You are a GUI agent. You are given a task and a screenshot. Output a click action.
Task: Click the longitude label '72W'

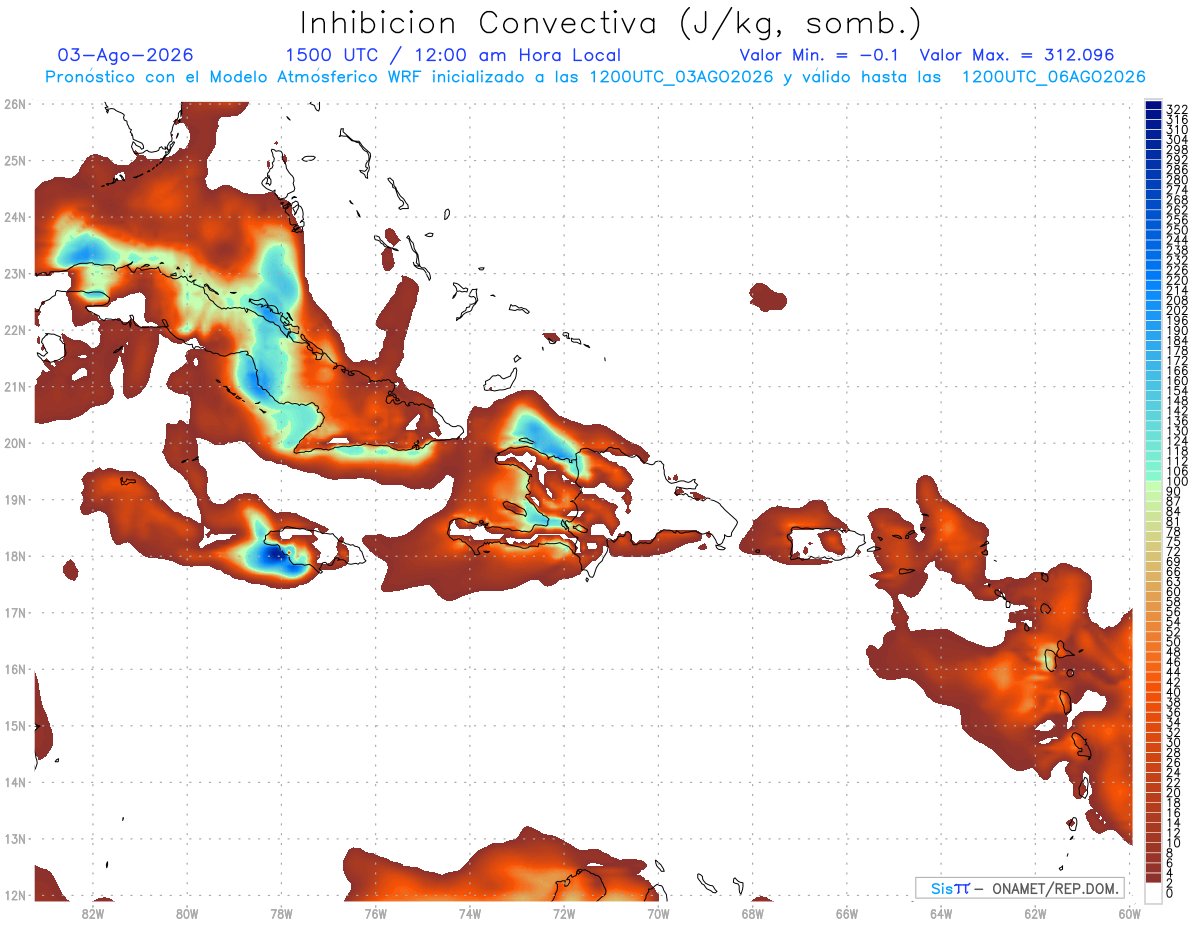tap(564, 914)
